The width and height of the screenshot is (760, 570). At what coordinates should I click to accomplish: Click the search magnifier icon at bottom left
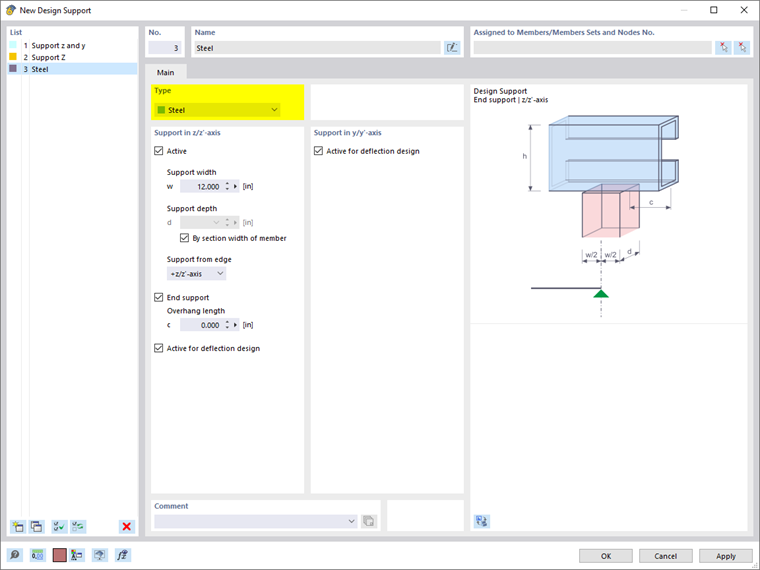point(15,555)
